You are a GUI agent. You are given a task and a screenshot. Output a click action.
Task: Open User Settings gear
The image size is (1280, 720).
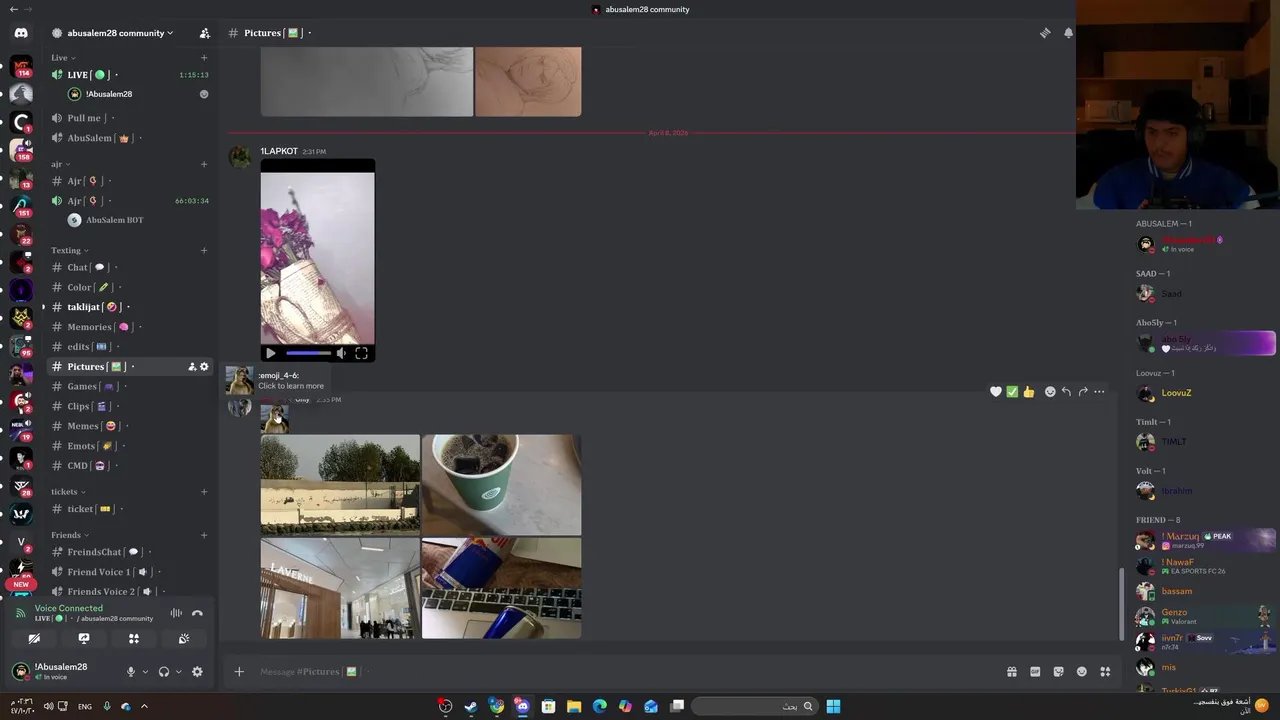pos(197,672)
